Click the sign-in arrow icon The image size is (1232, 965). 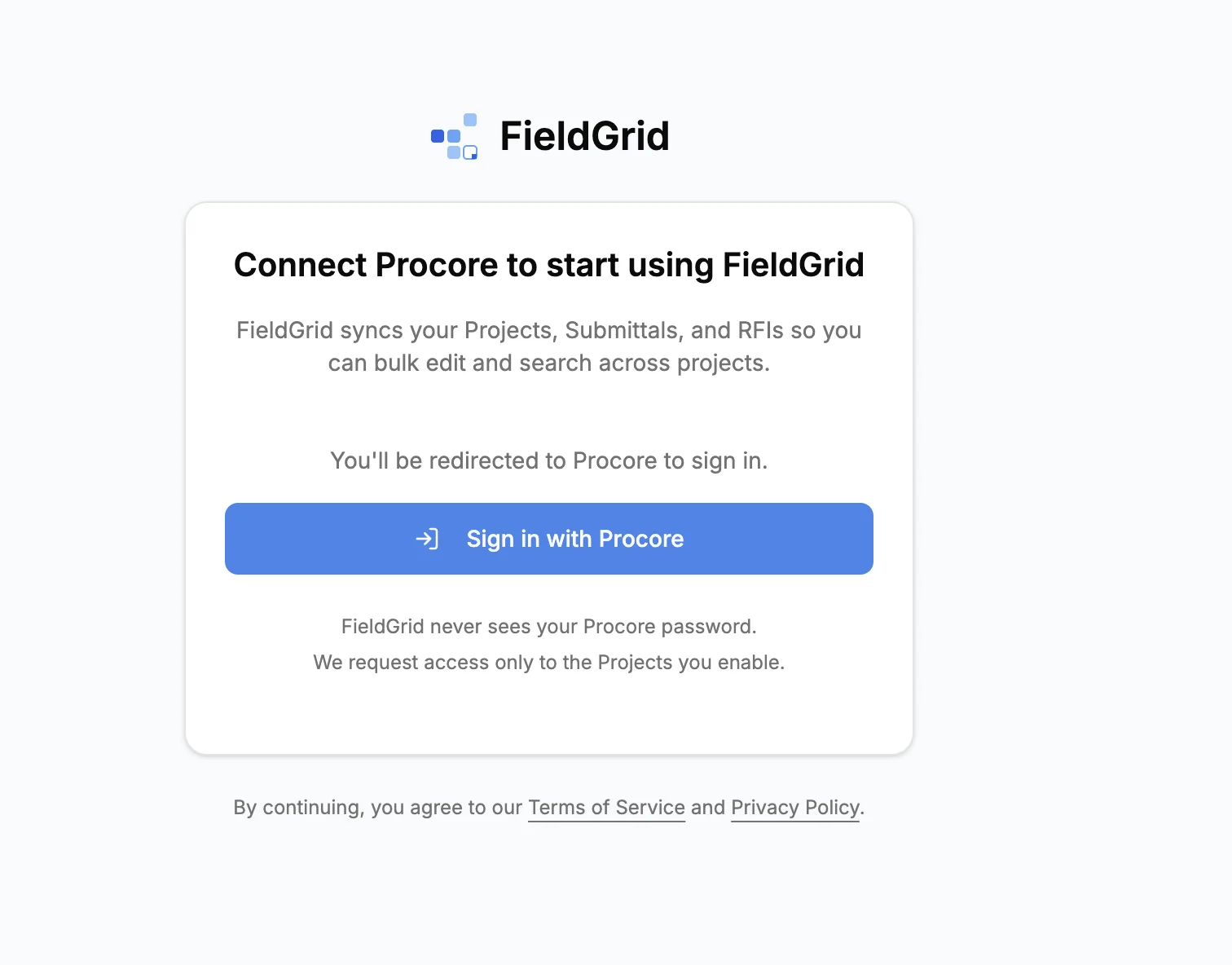[x=427, y=539]
